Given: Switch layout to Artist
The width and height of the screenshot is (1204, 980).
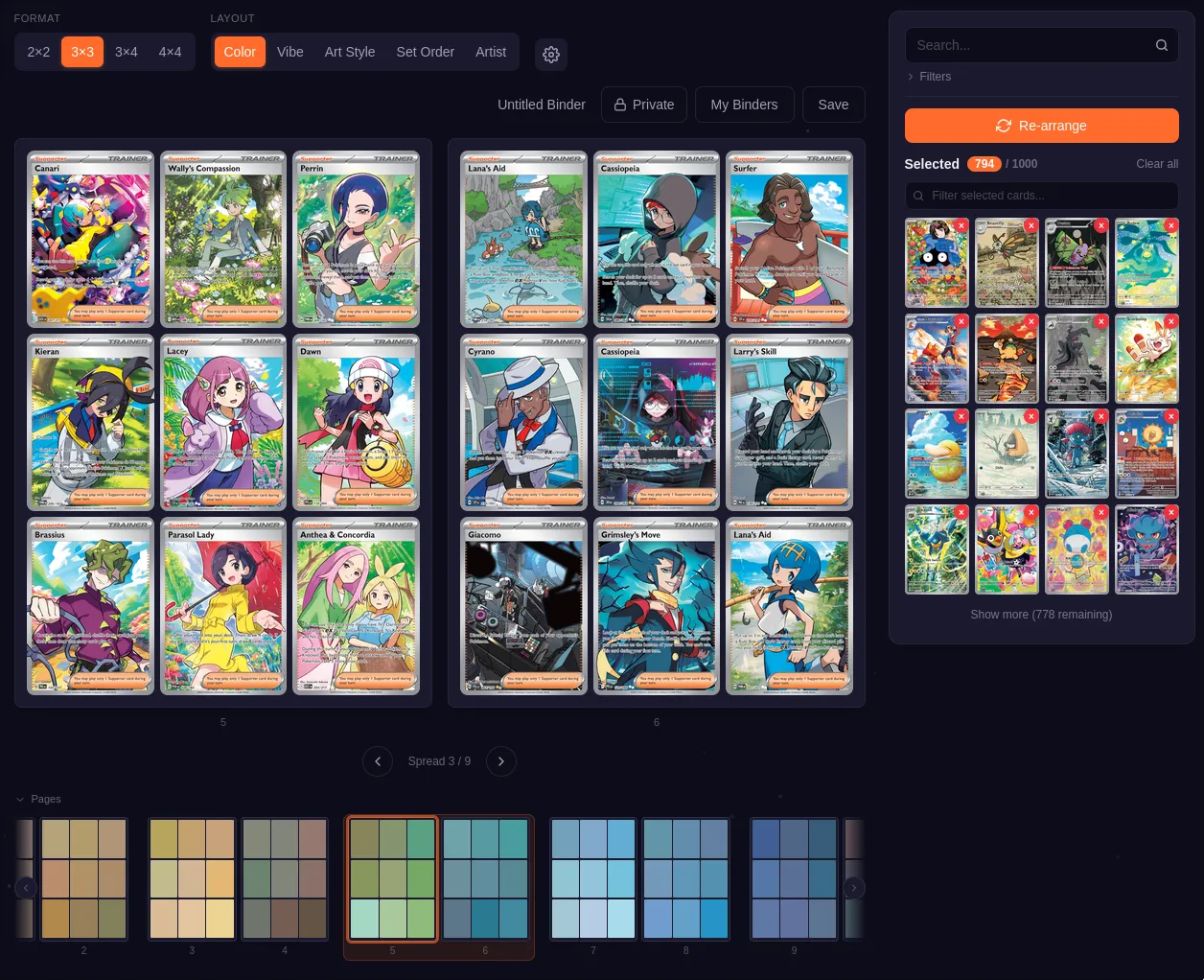Looking at the screenshot, I should pos(491,52).
